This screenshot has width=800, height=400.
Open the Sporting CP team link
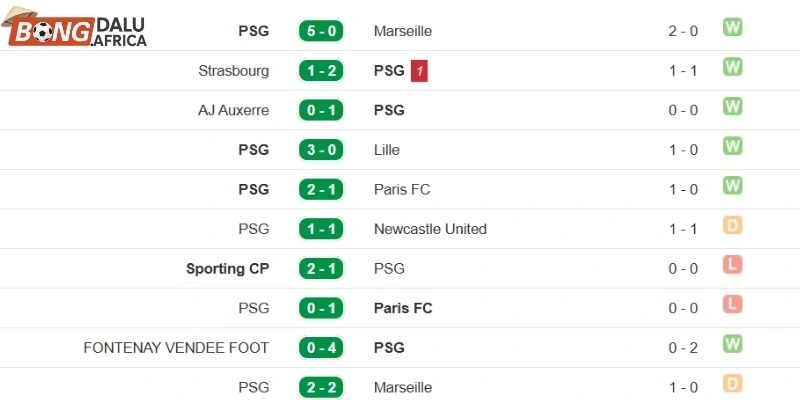227,269
